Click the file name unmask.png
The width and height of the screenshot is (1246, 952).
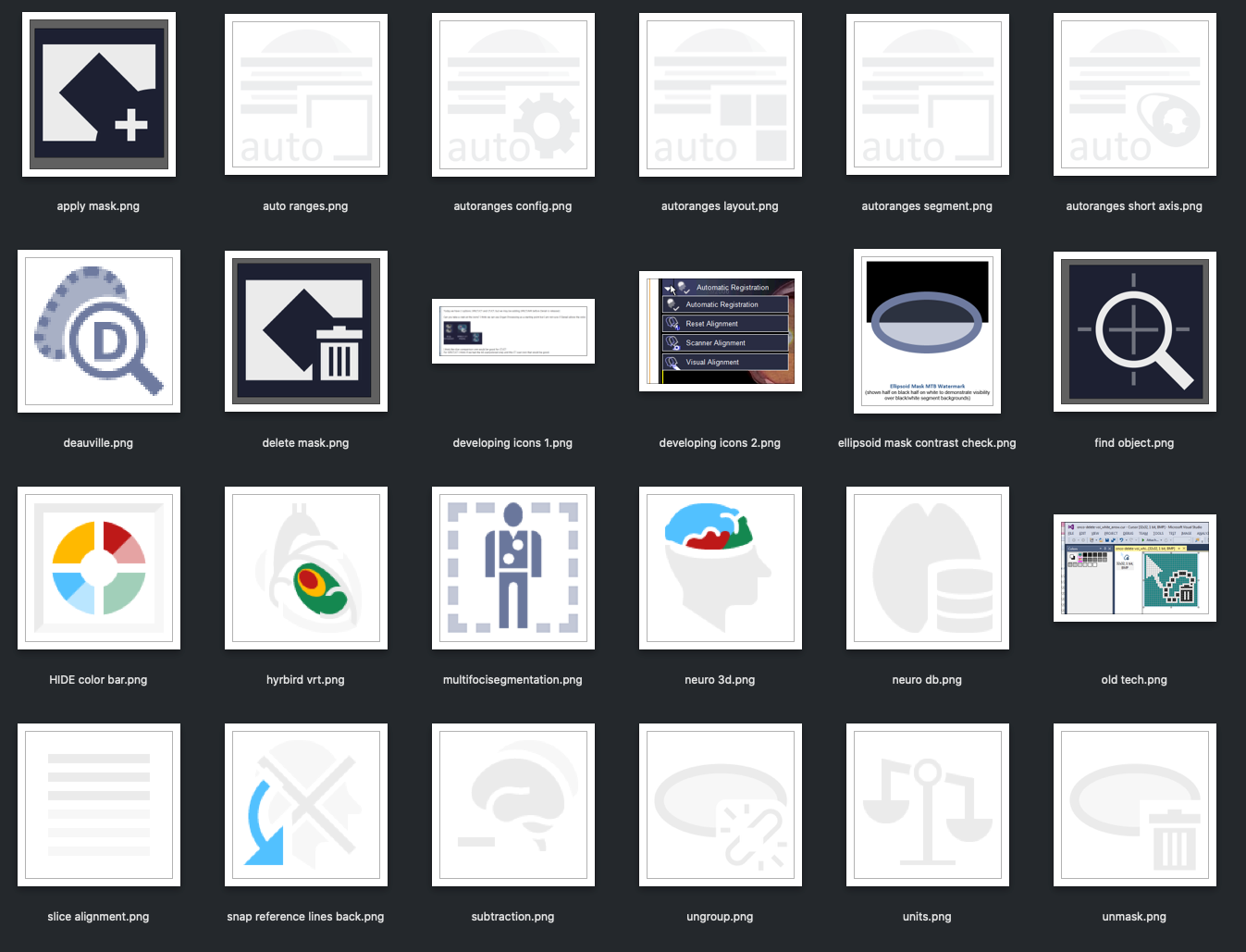click(x=1134, y=917)
